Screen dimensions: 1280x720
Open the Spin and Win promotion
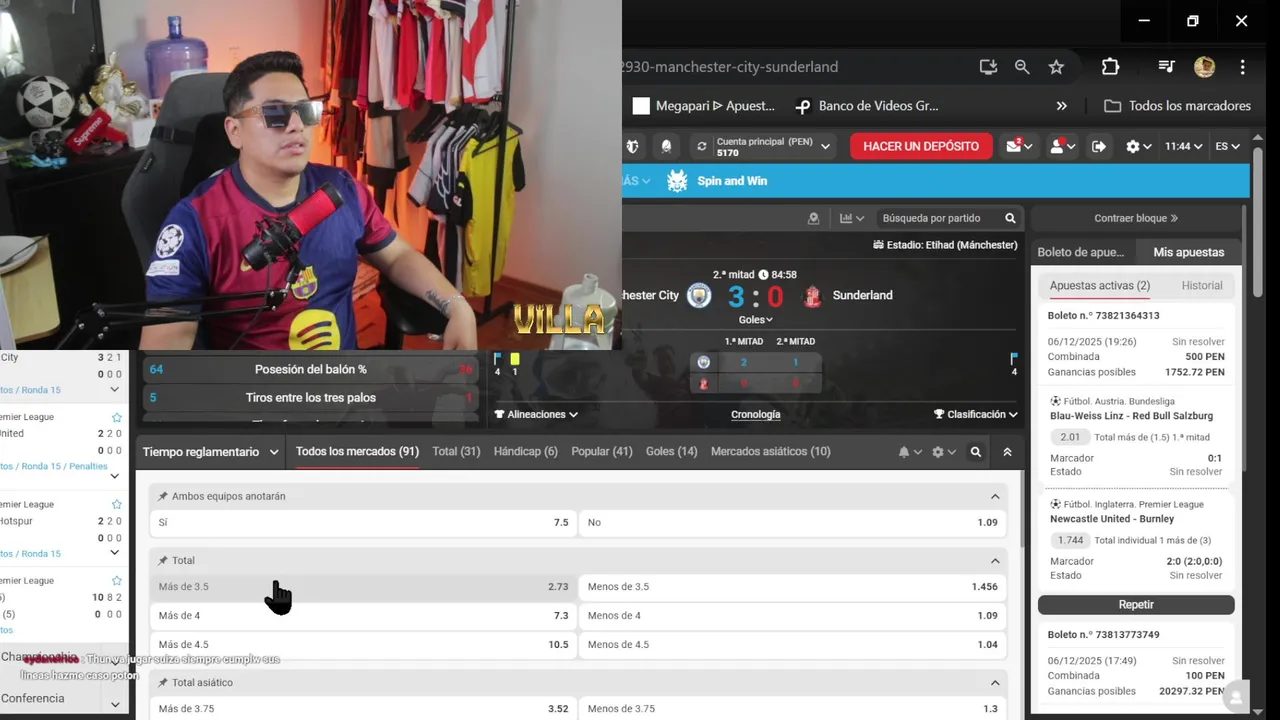click(x=717, y=181)
